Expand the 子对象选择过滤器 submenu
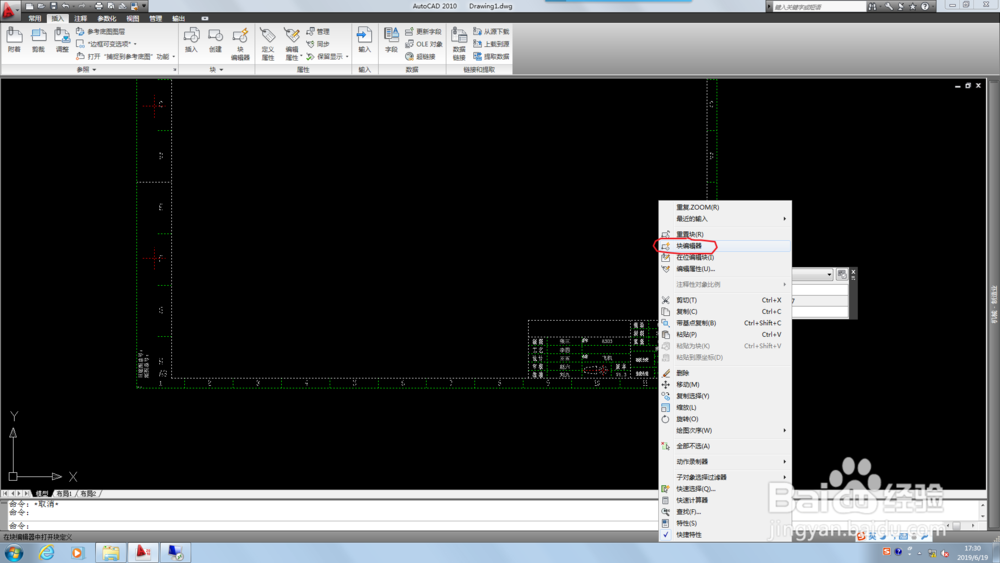The height and width of the screenshot is (563, 1000). (x=725, y=477)
